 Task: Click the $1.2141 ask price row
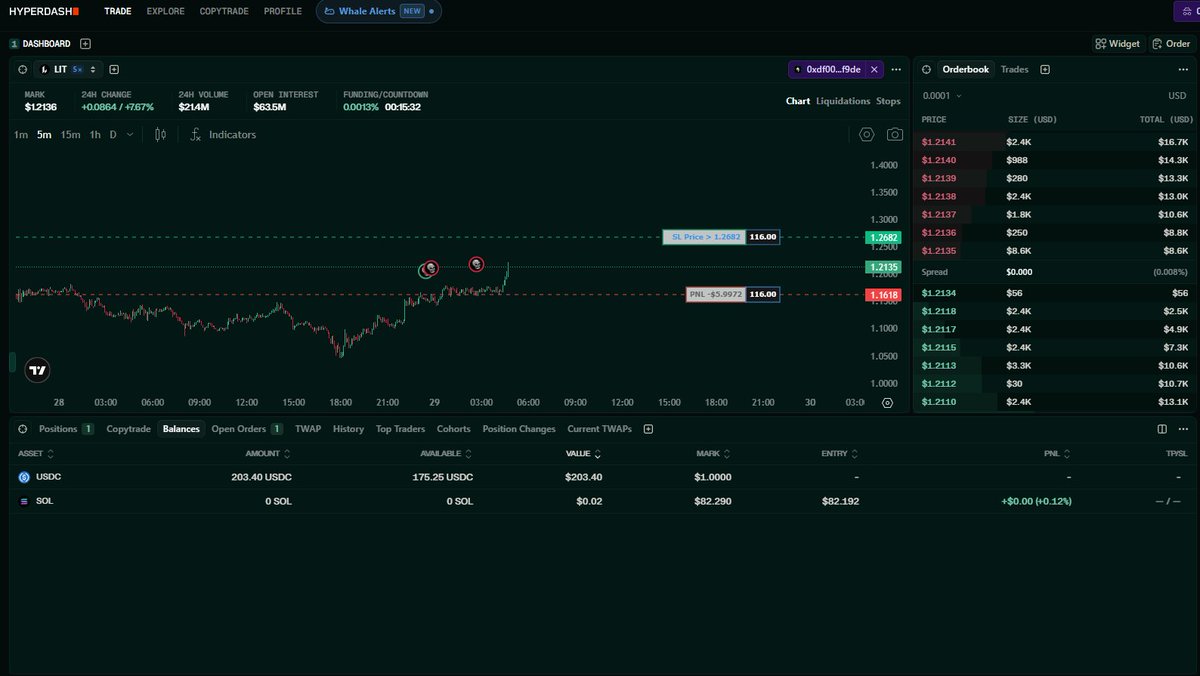coord(1055,142)
